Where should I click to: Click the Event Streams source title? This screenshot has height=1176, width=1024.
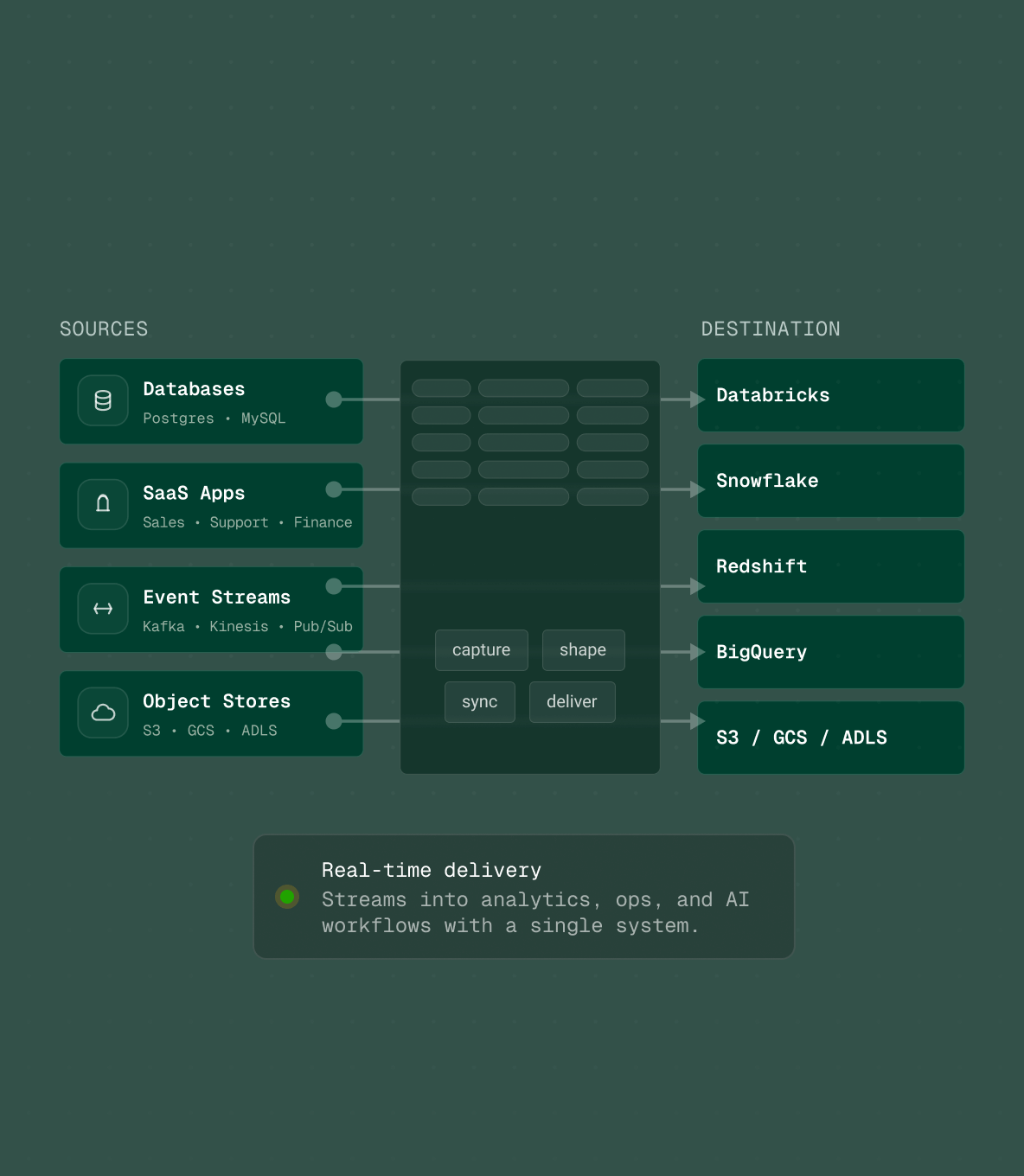[216, 598]
